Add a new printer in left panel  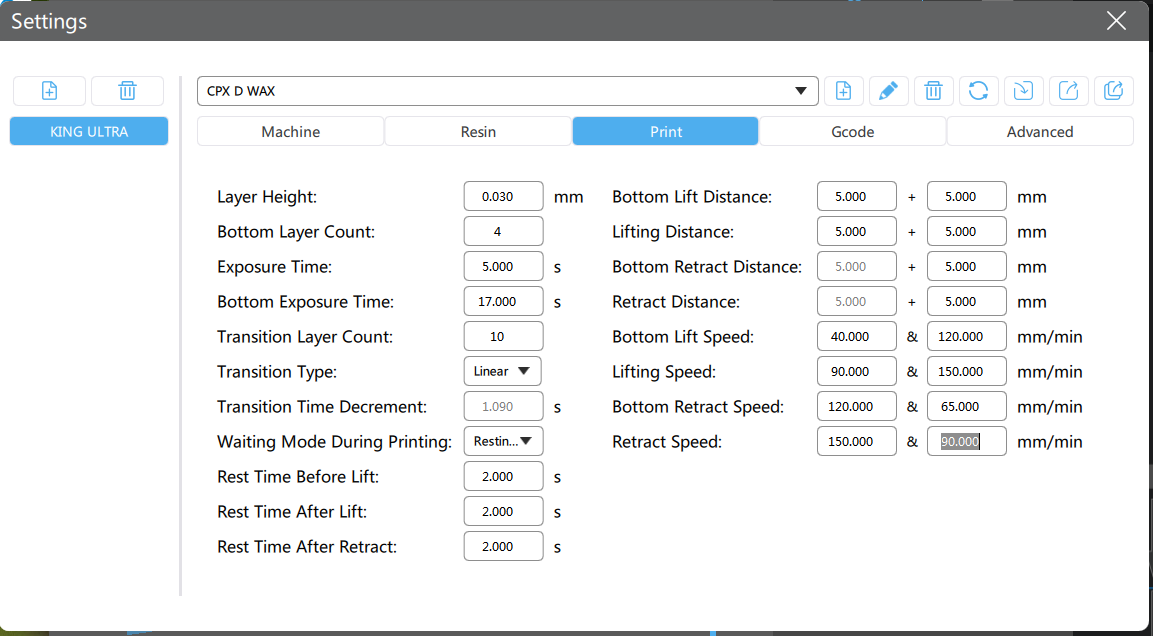point(49,91)
